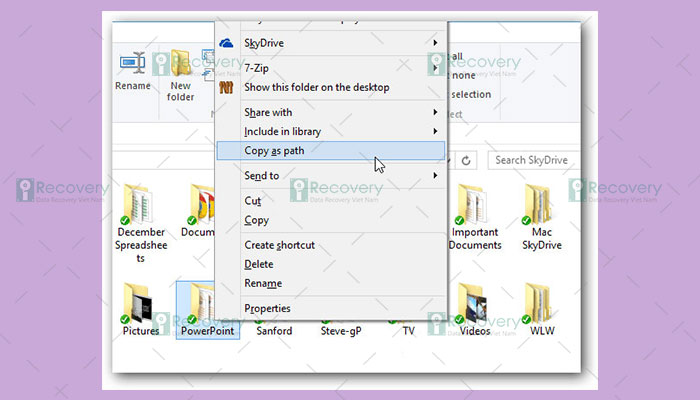The image size is (700, 400).
Task: Select the Important Documents folder
Action: point(475,218)
